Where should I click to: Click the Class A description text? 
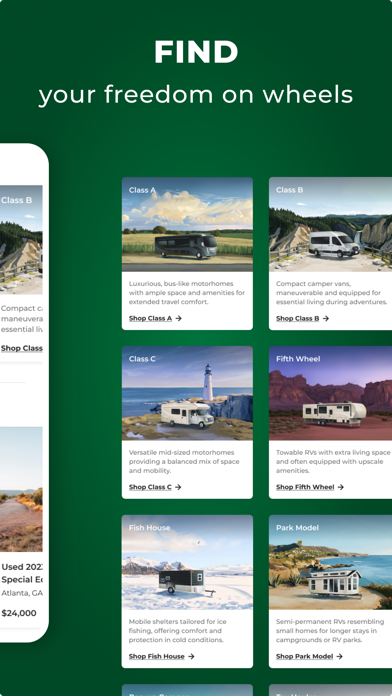click(187, 293)
